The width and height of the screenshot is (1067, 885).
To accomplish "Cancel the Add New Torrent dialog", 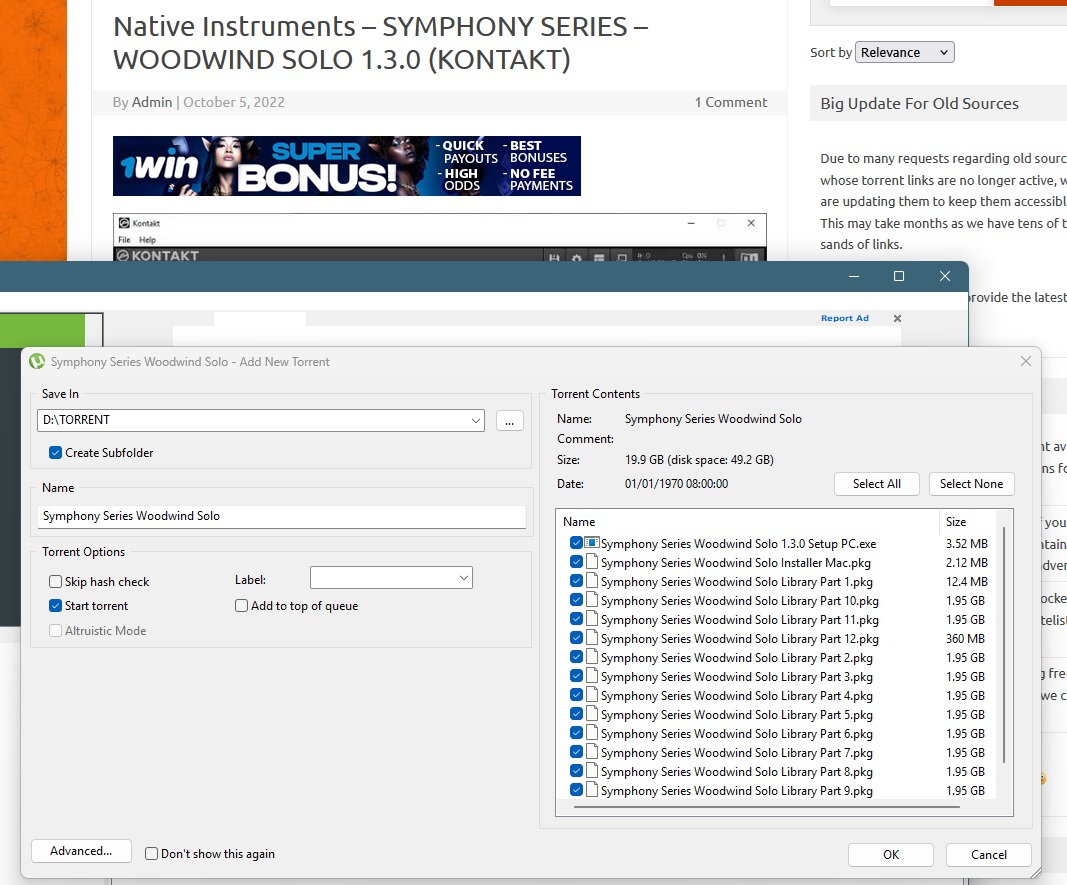I will pos(988,854).
